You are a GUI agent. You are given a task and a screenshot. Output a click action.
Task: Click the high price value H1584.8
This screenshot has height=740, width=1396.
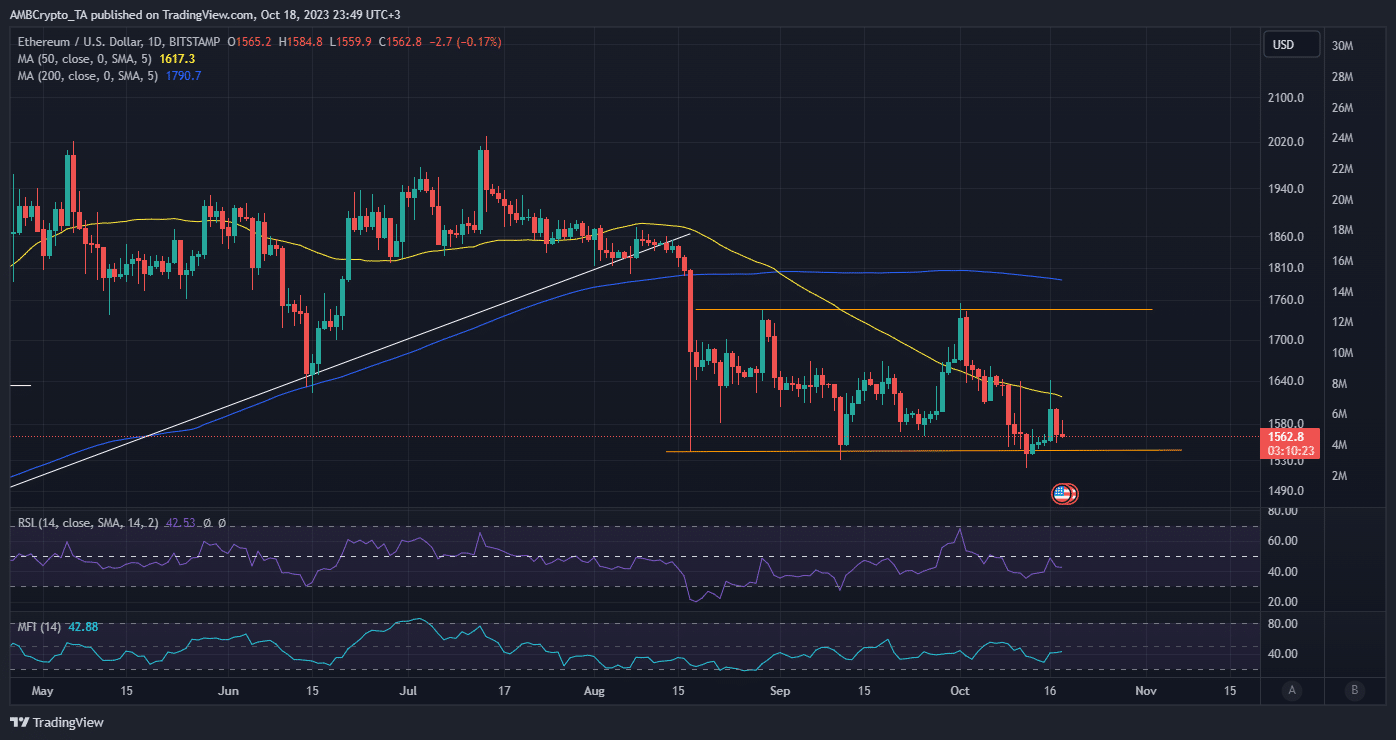pos(303,42)
